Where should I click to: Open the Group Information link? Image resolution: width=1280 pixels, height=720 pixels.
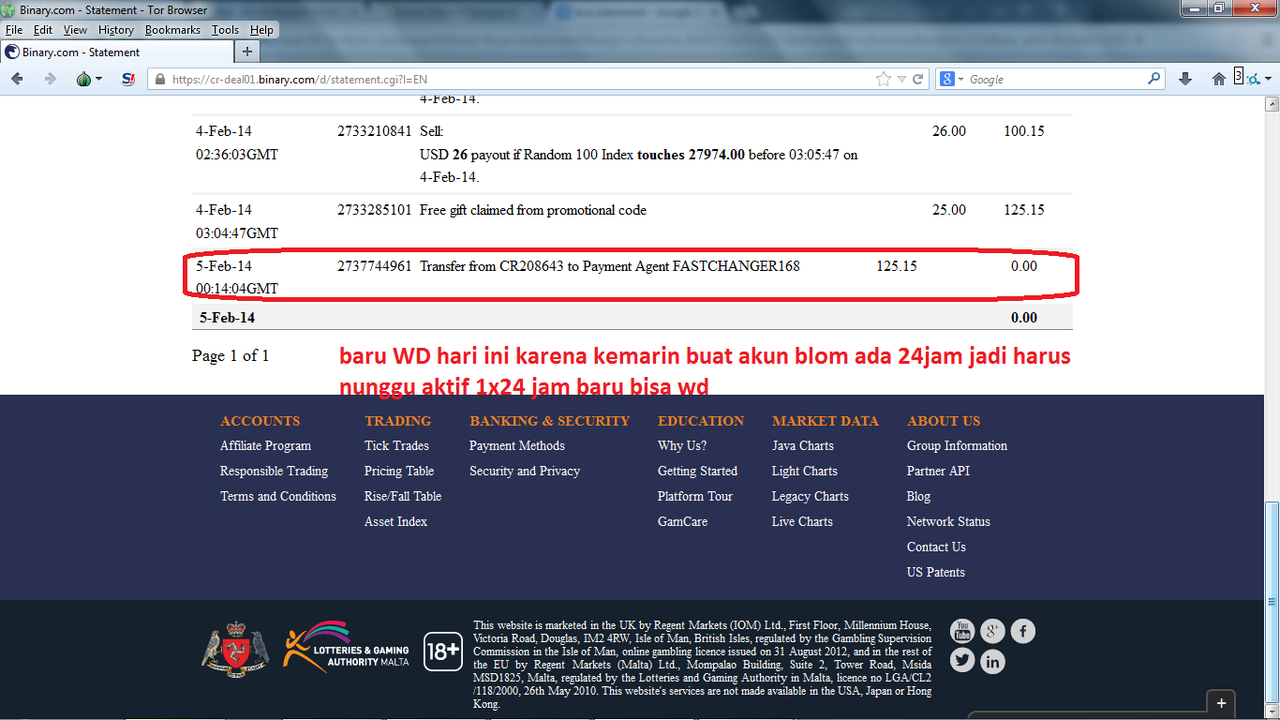957,446
